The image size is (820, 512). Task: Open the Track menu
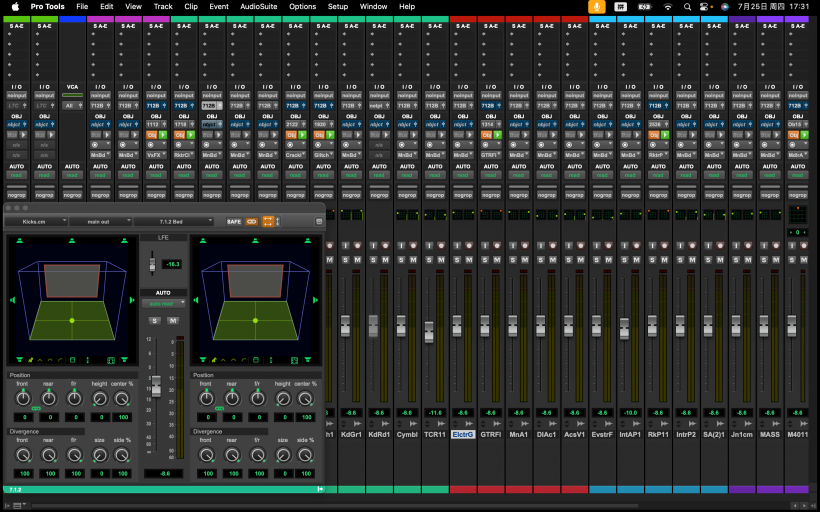click(x=163, y=7)
